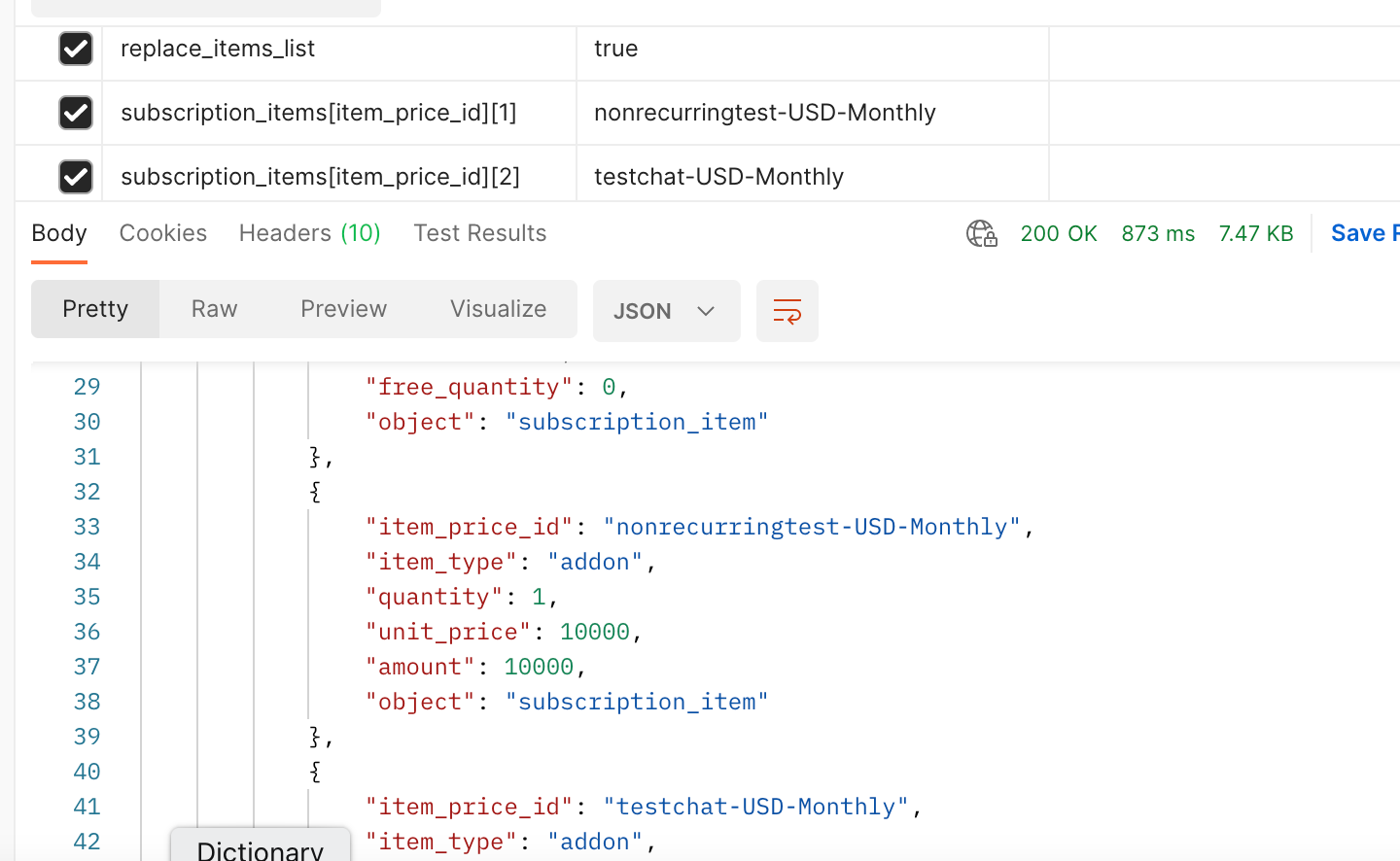Open the JSON format dropdown

[x=666, y=311]
